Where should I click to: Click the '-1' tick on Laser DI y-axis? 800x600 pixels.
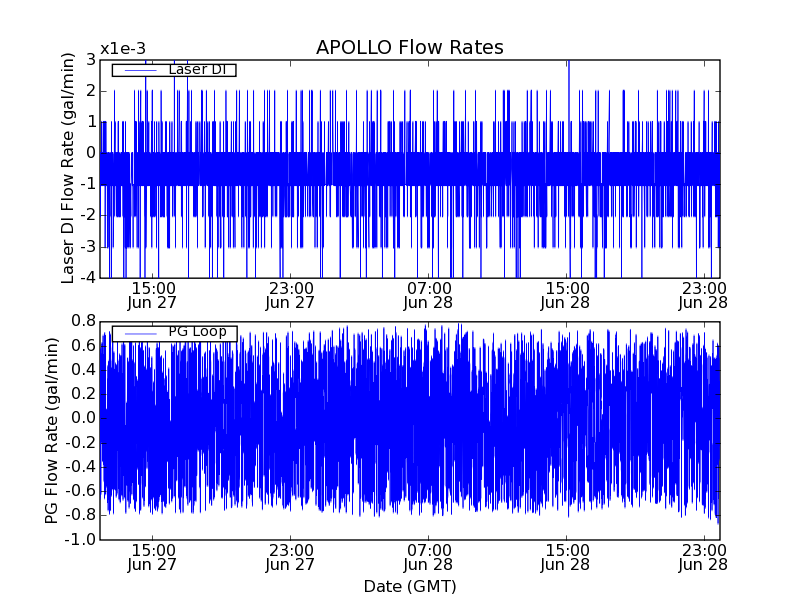(x=88, y=185)
